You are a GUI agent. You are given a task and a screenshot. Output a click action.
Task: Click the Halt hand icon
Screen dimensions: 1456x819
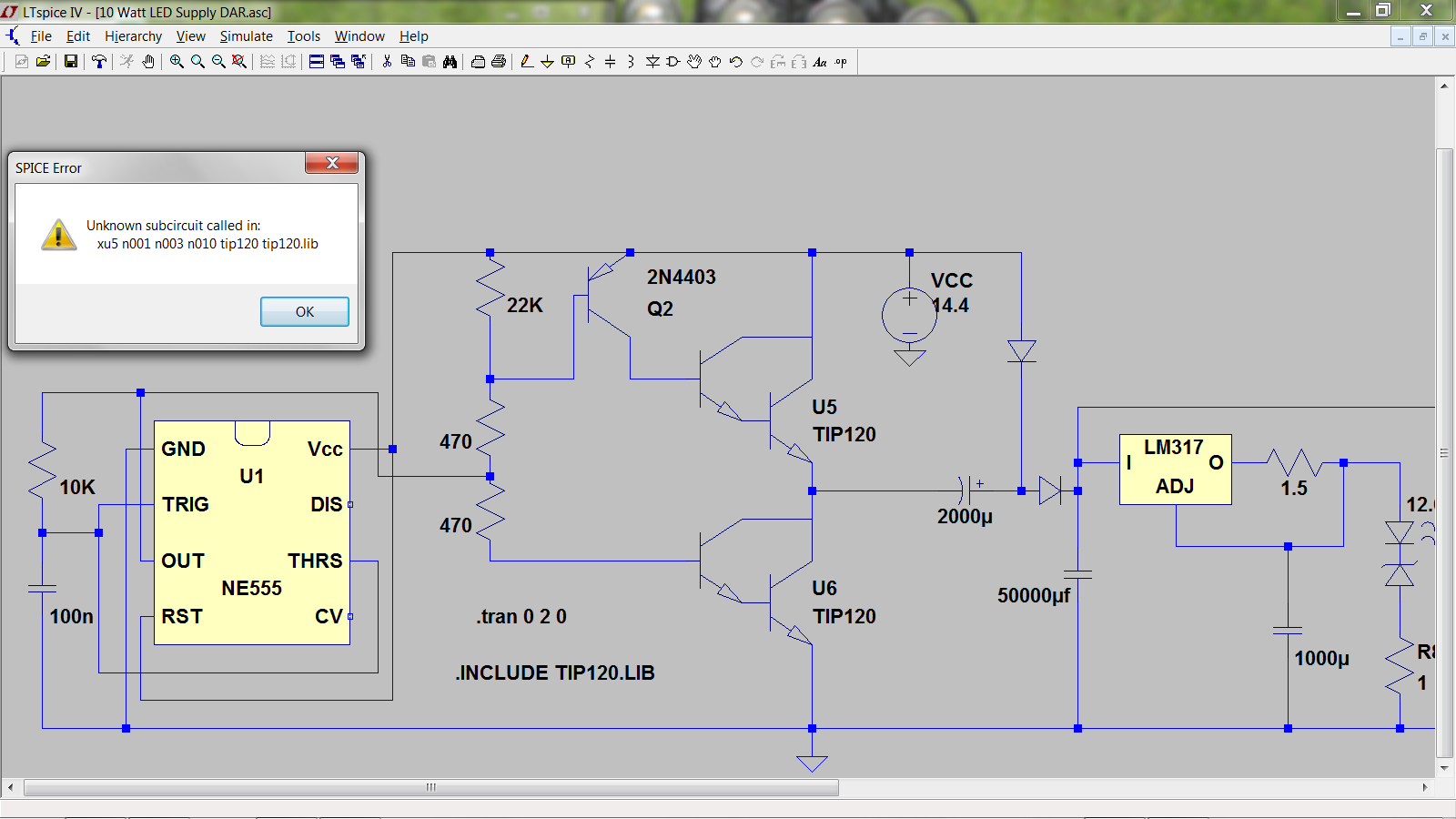coord(147,62)
